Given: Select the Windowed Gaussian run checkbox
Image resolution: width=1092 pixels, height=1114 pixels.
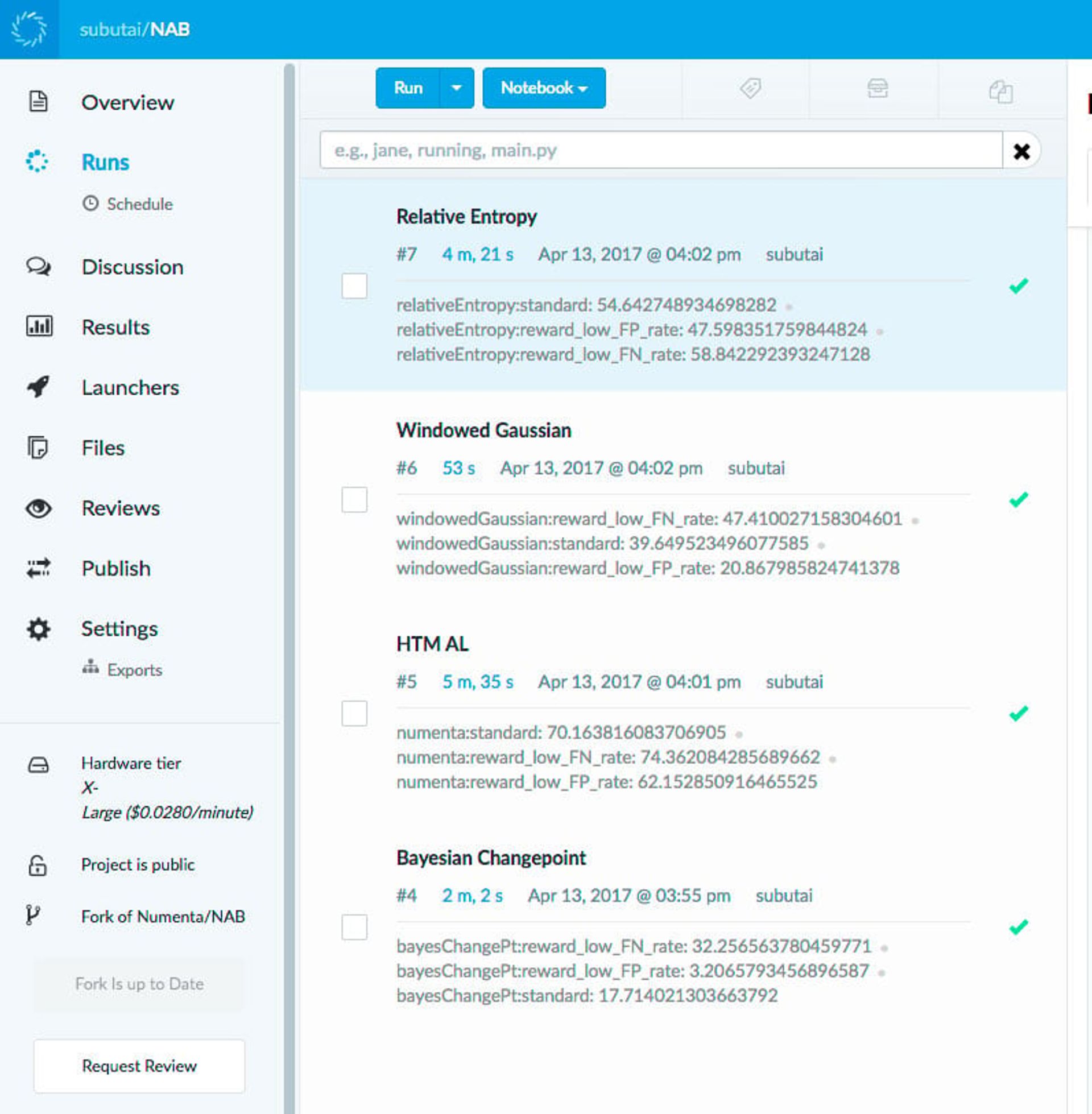Looking at the screenshot, I should [x=354, y=499].
